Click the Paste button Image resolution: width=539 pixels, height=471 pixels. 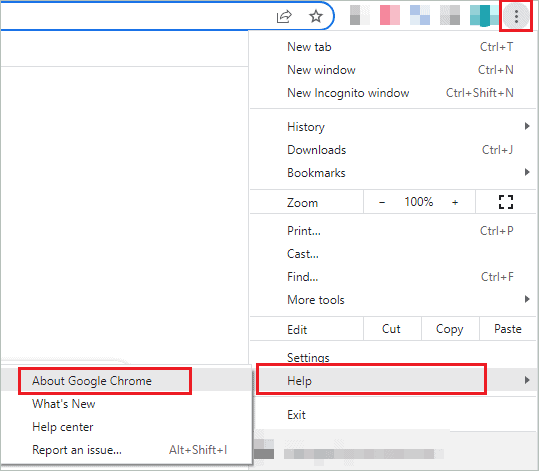pyautogui.click(x=508, y=329)
